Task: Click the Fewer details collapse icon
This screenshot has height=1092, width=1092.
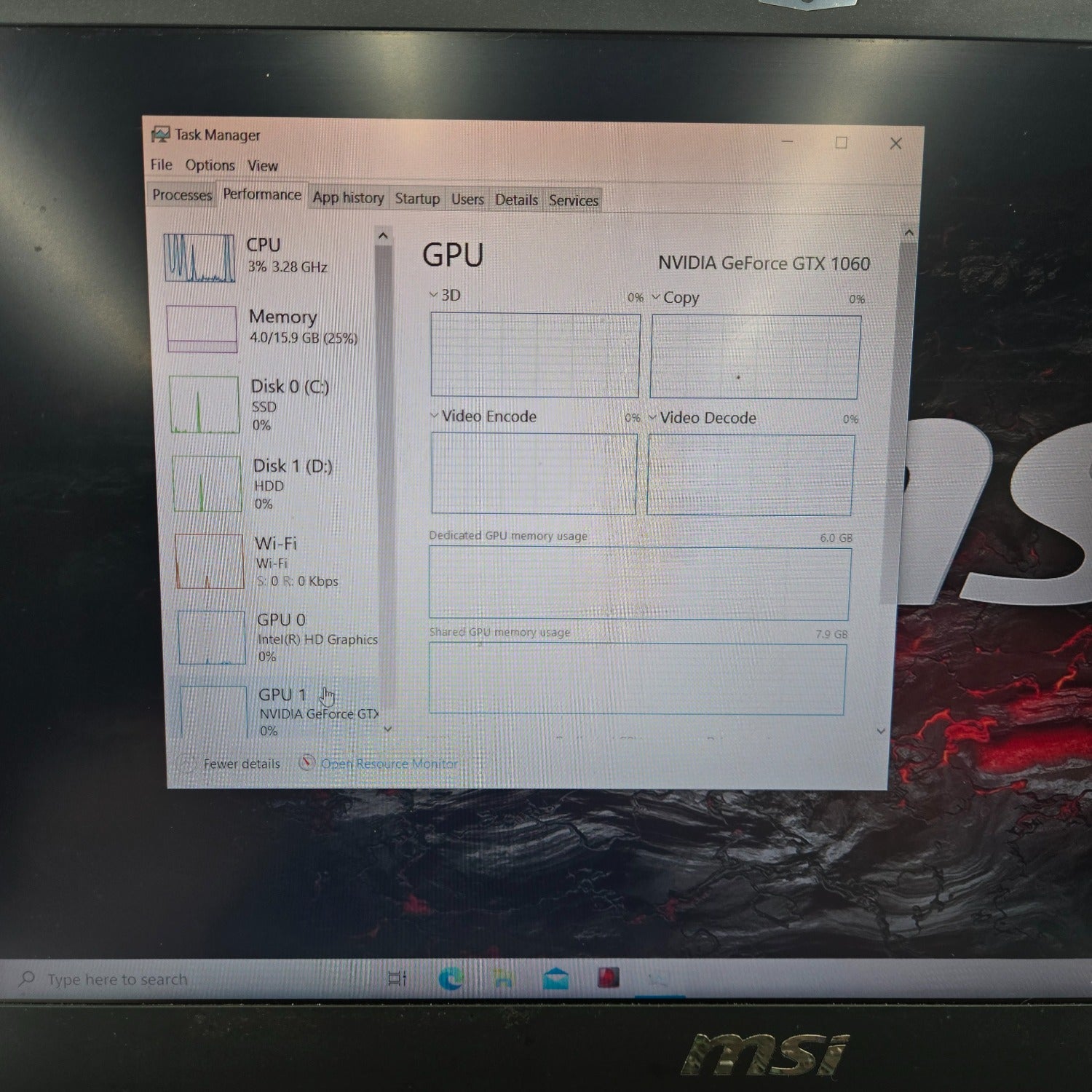Action: [x=185, y=764]
